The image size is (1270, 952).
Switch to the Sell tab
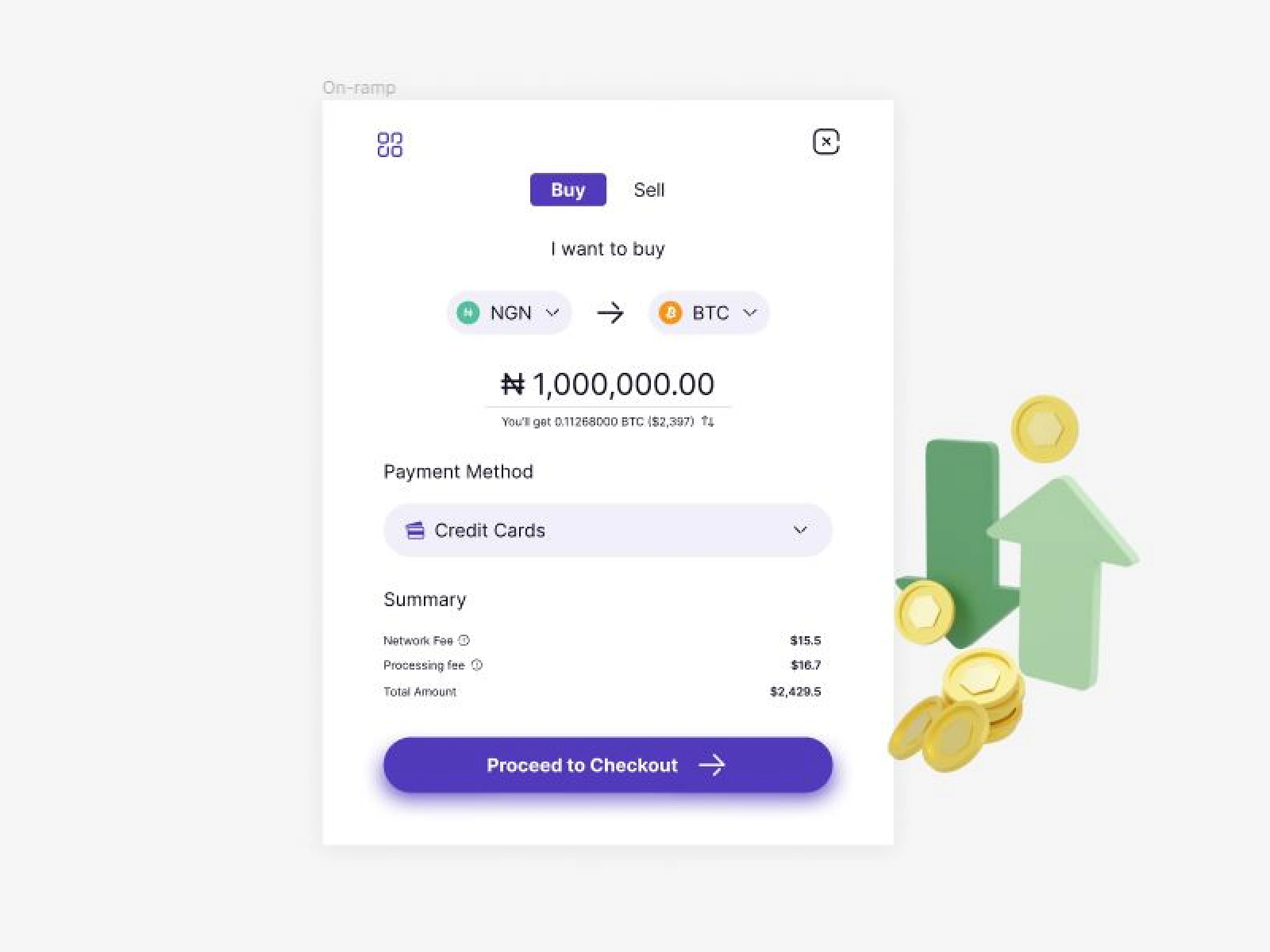tap(649, 190)
